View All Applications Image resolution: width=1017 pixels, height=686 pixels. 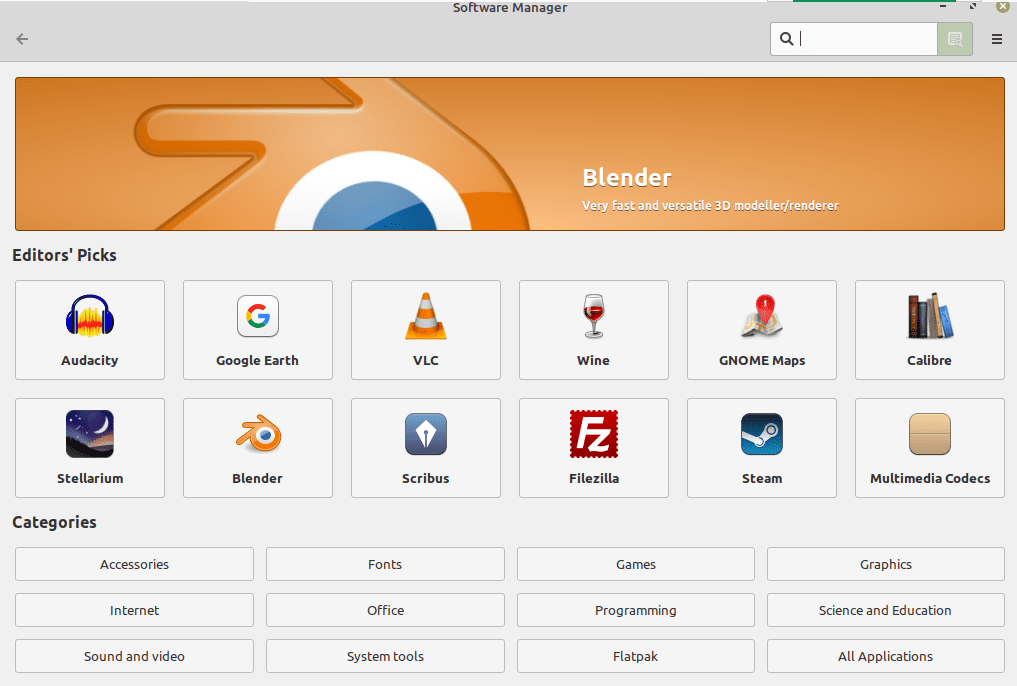885,656
